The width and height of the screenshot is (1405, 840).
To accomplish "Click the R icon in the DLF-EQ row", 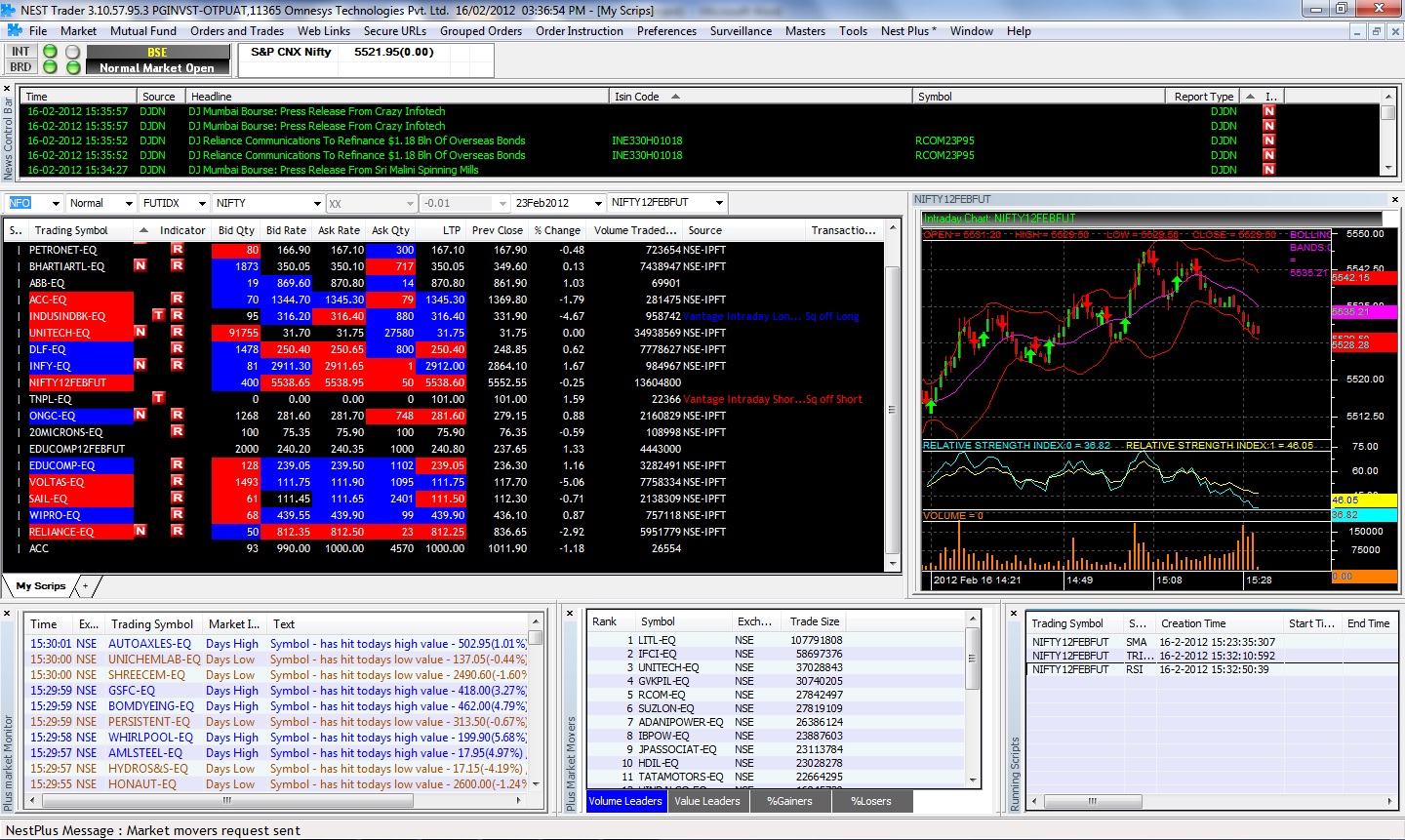I will (178, 349).
